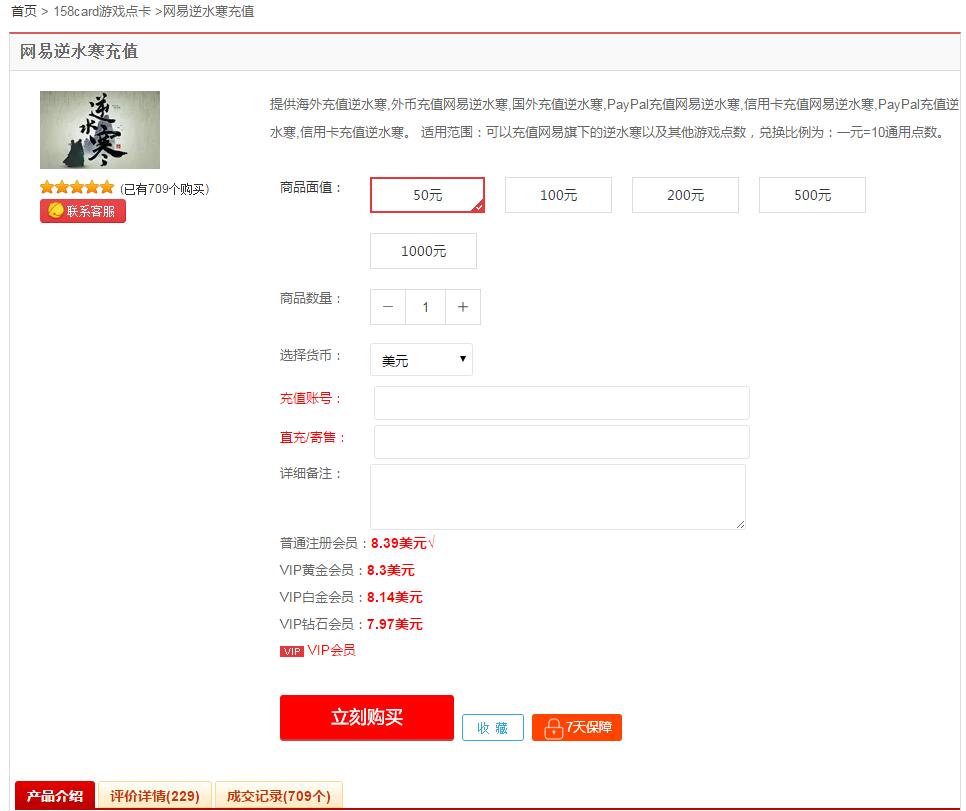
Task: Go to 首页 breadcrumb link
Action: click(24, 12)
